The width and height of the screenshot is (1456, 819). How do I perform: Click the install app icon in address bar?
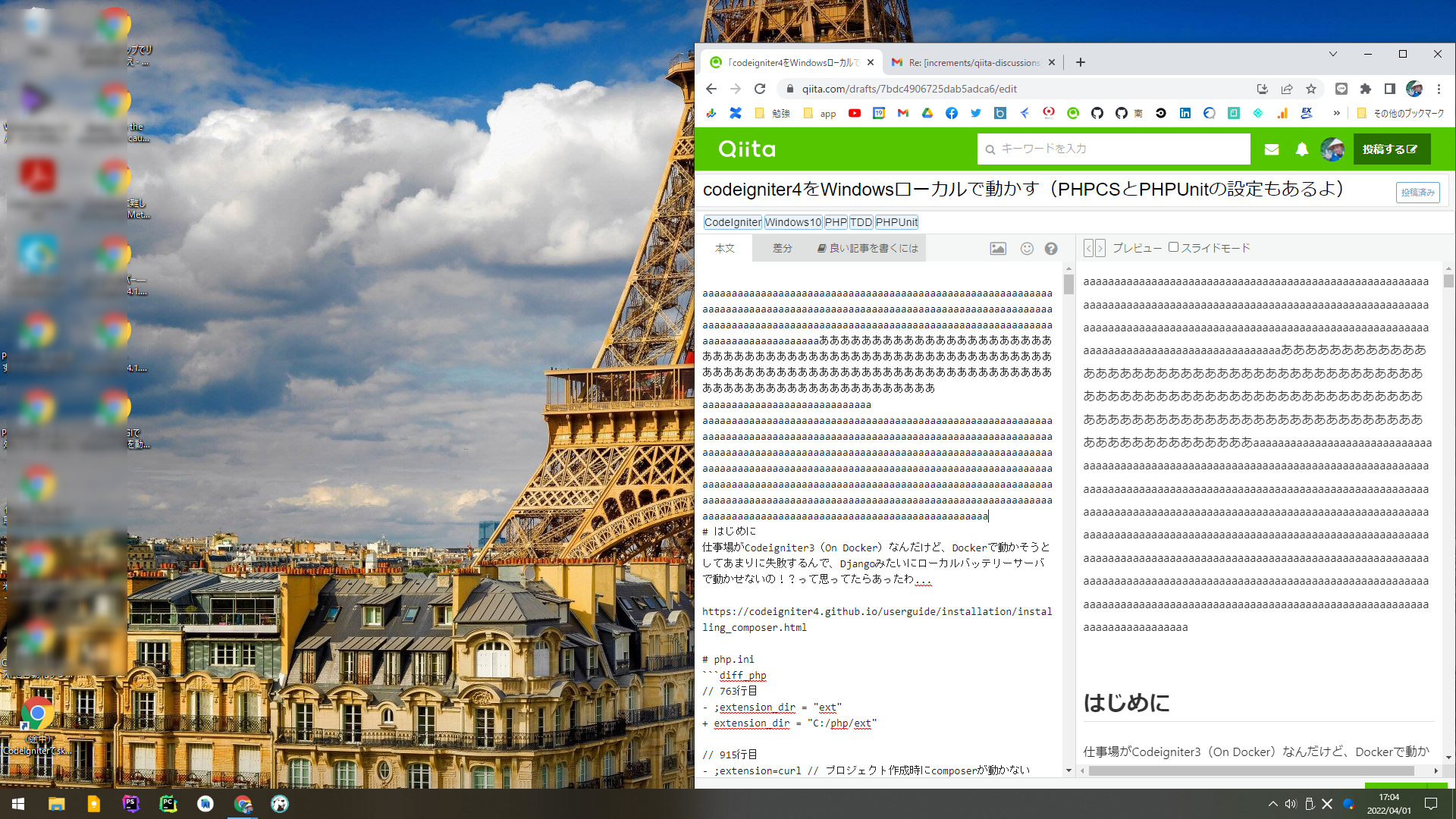pyautogui.click(x=1263, y=89)
